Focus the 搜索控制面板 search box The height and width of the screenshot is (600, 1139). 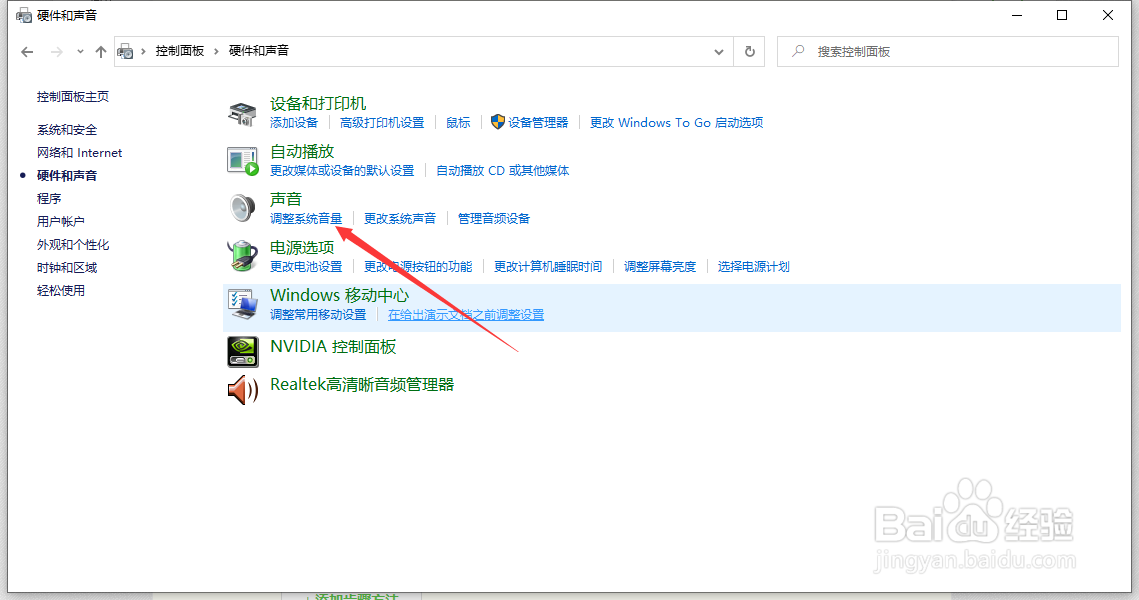948,52
